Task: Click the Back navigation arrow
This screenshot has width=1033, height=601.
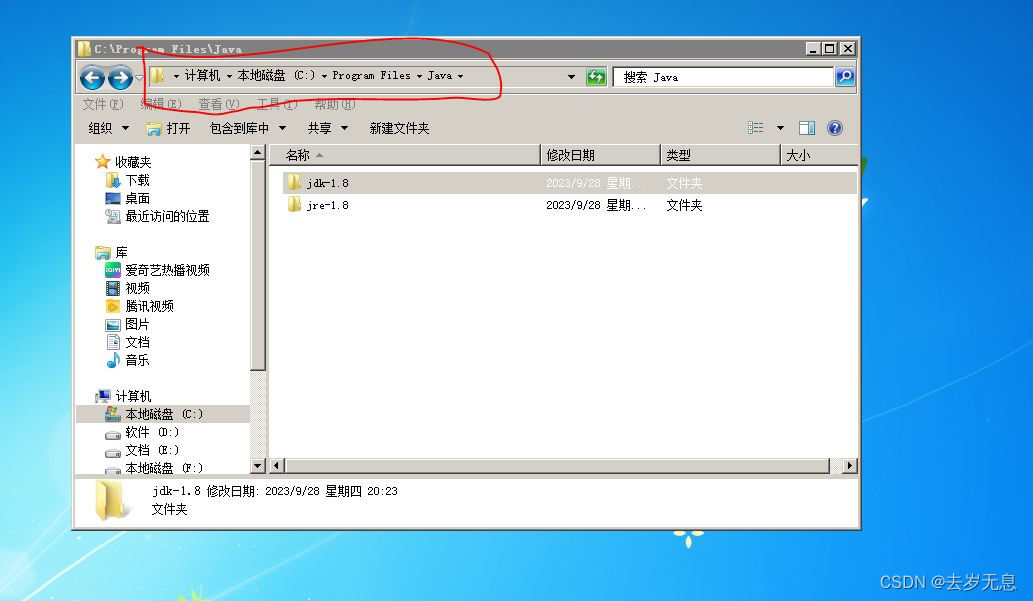Action: point(91,76)
